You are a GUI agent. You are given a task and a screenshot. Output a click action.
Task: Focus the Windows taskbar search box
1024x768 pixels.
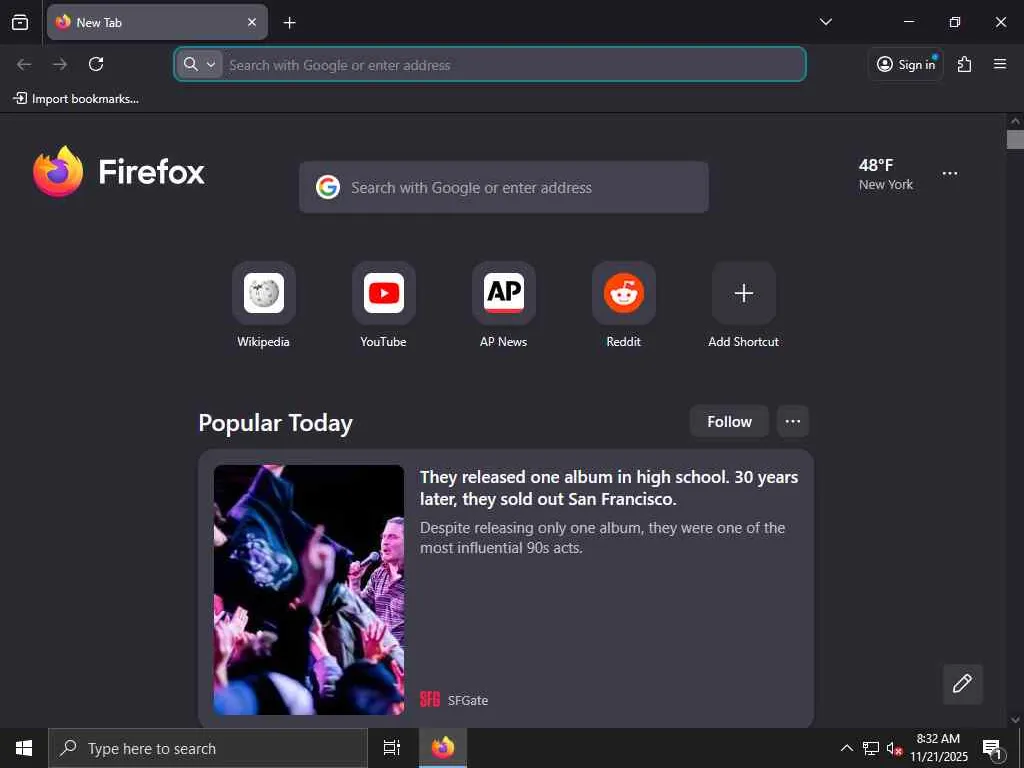[208, 748]
